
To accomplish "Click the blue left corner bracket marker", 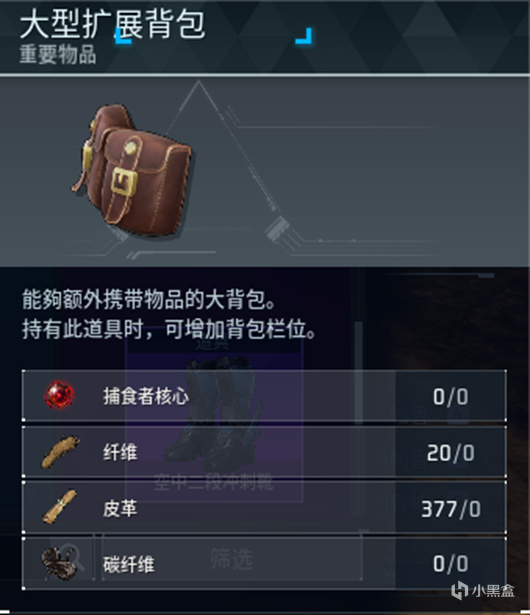I will tap(123, 36).
